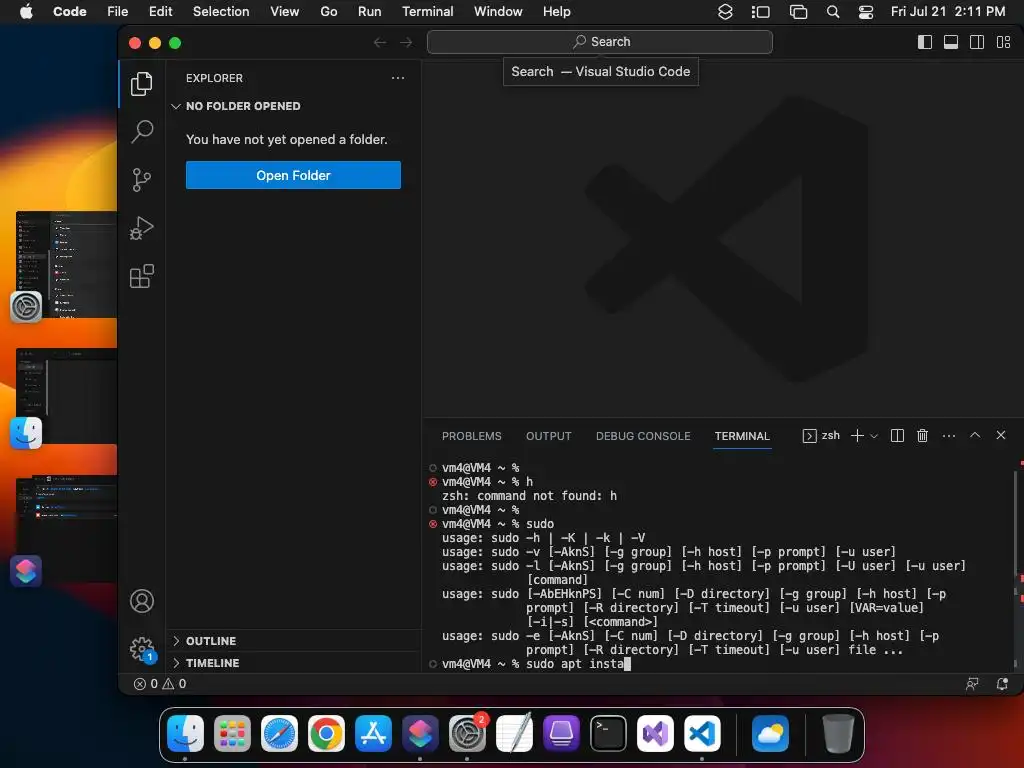Open Google Chrome from the Dock
This screenshot has width=1024, height=768.
tap(327, 733)
